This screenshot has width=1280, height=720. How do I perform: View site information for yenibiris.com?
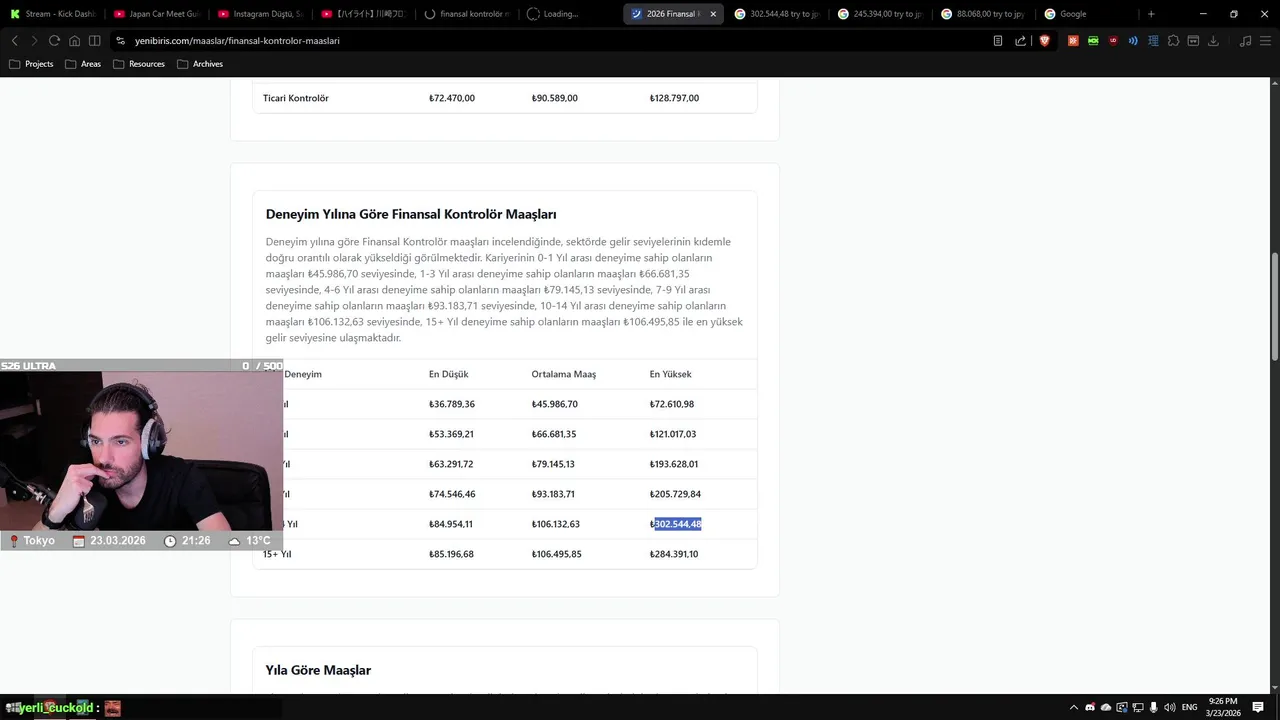tap(121, 41)
